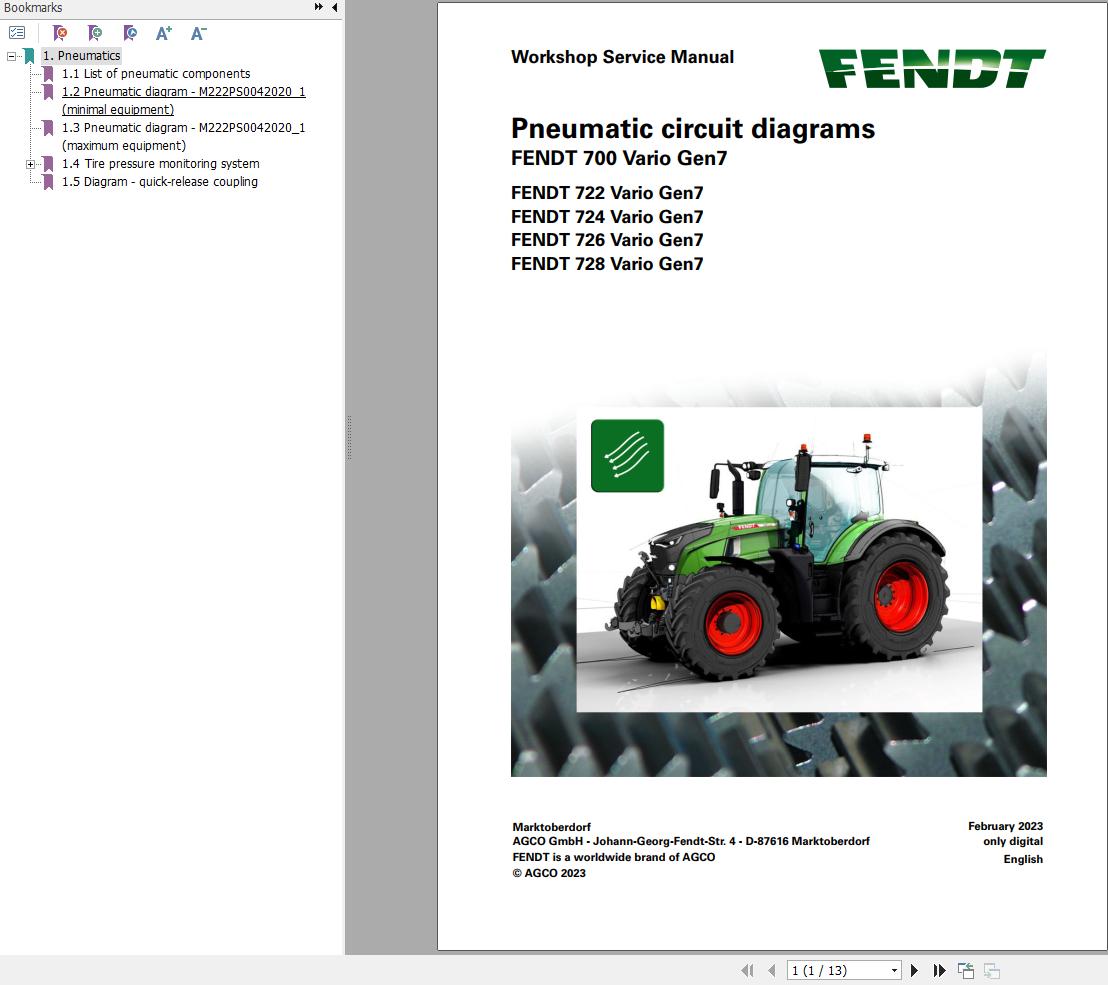Click the green pneumatics symbol on cover
Viewport: 1108px width, 985px height.
627,456
